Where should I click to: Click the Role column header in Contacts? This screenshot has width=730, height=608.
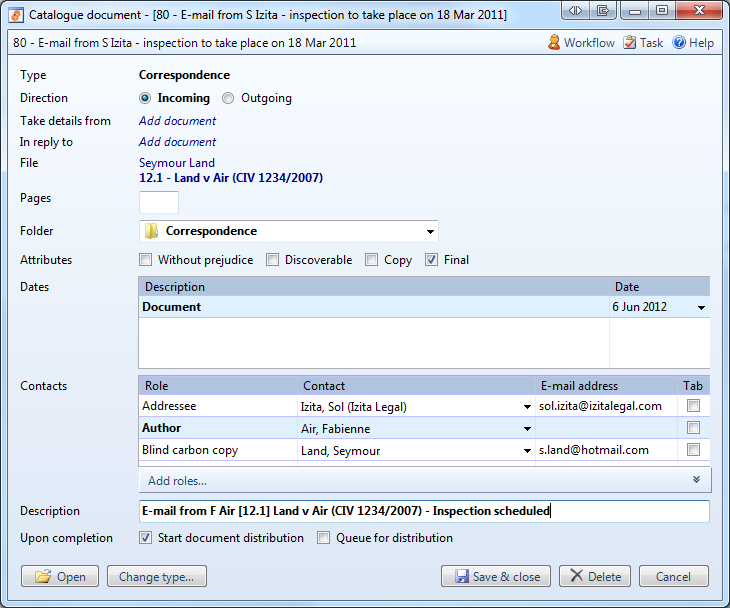coord(218,385)
